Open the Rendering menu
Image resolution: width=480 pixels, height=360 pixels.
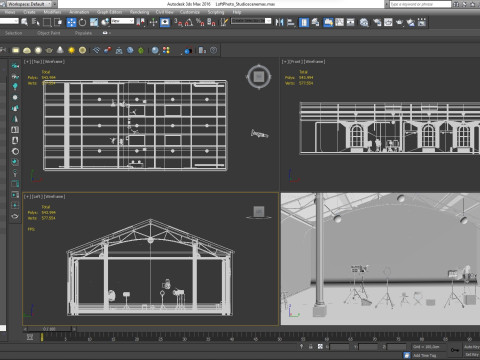pos(139,12)
